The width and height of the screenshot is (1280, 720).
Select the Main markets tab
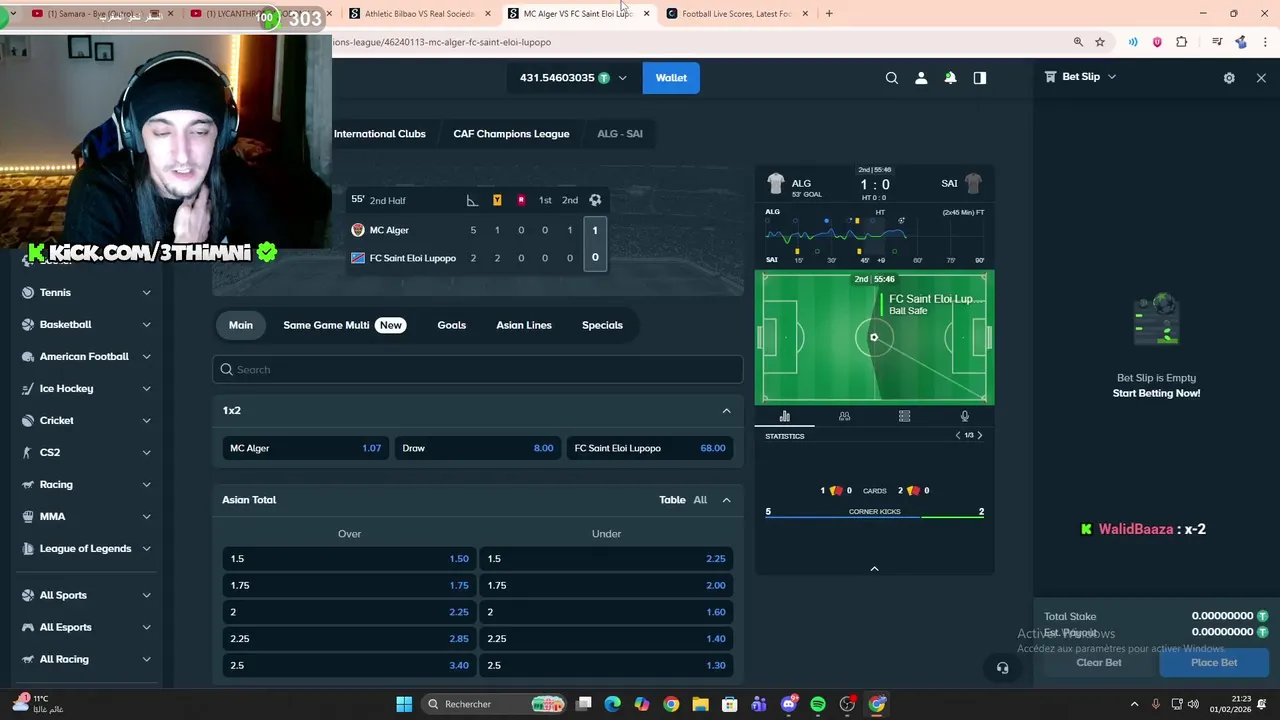(241, 325)
